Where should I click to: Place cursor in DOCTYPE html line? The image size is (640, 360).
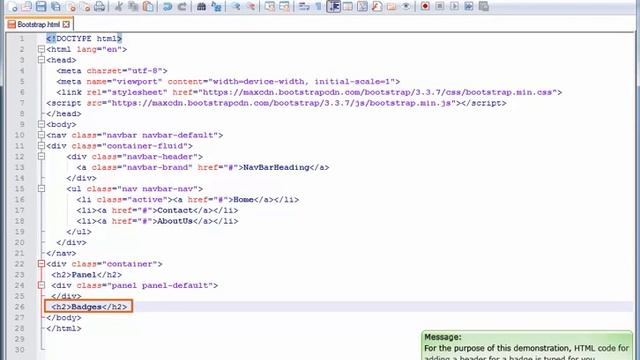point(84,39)
